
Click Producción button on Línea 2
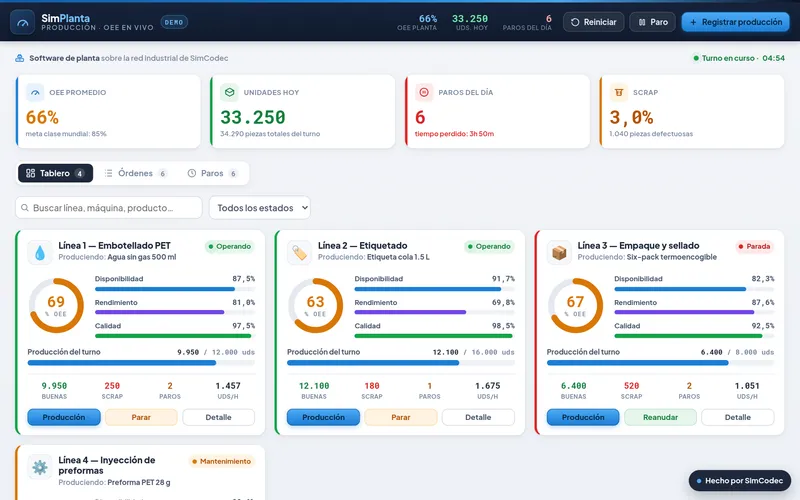tap(323, 417)
